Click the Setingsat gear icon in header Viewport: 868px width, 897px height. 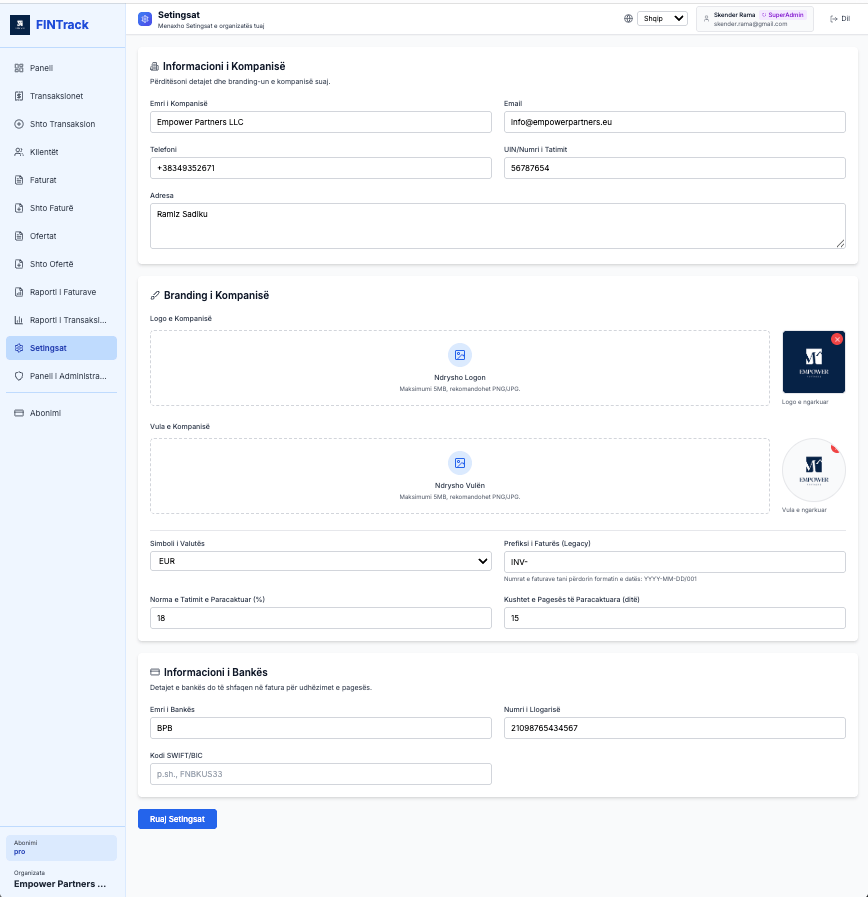point(145,18)
